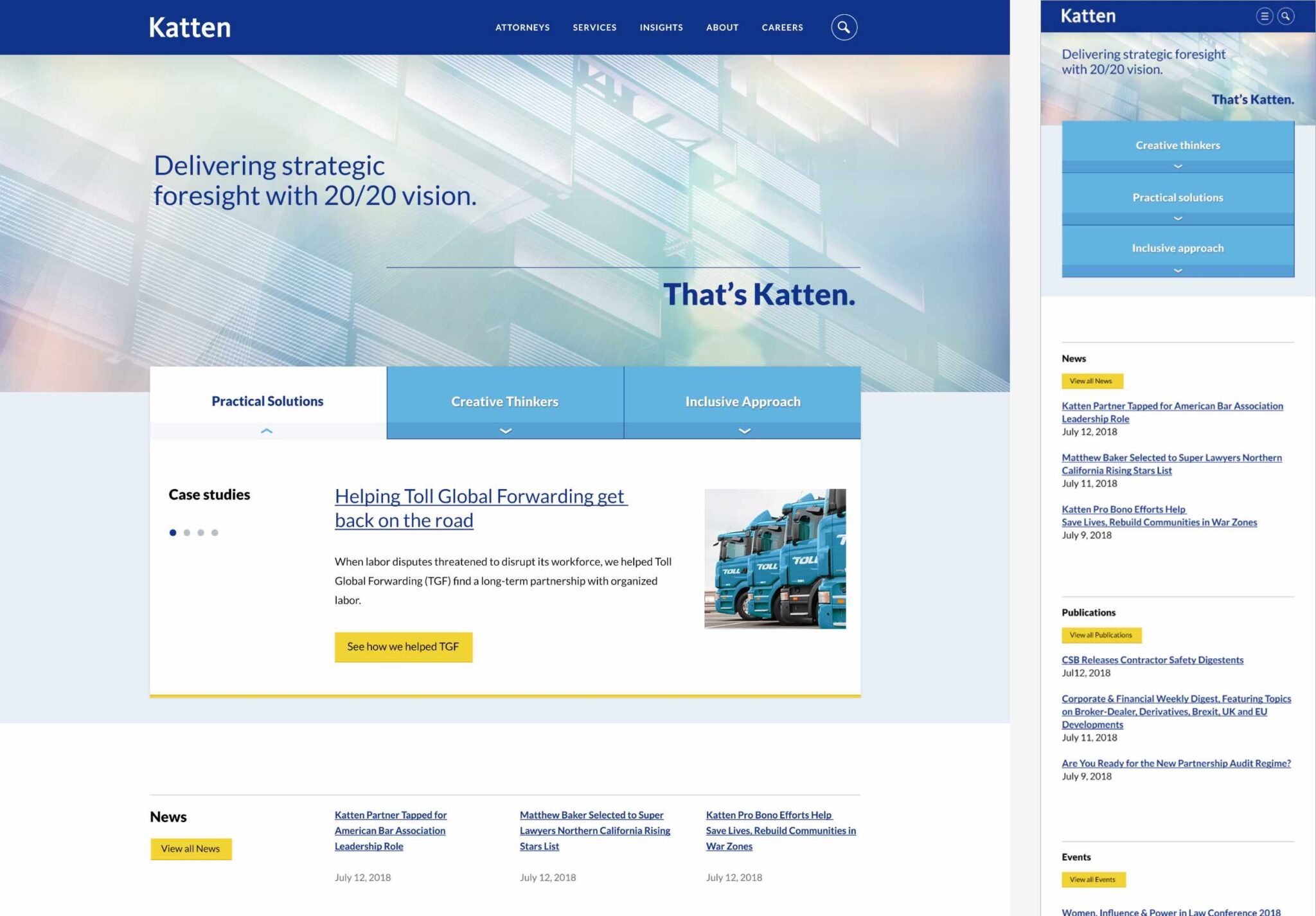Open Matthew Baker Rising Stars link in mobile
This screenshot has height=916, width=1316.
pos(1171,464)
